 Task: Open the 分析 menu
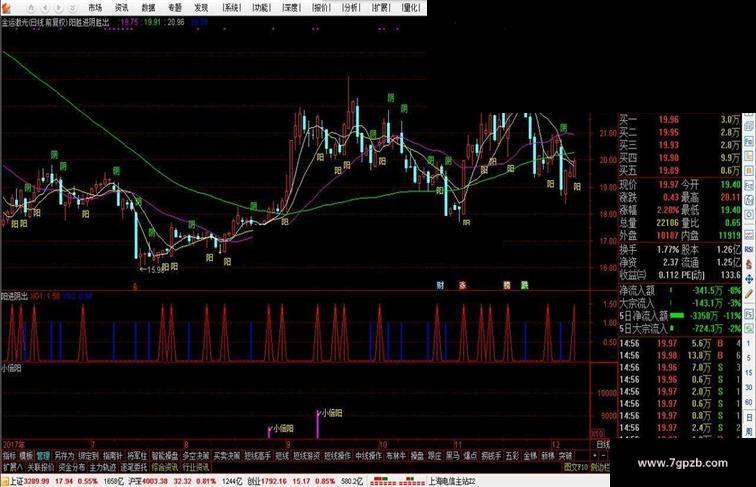click(351, 8)
